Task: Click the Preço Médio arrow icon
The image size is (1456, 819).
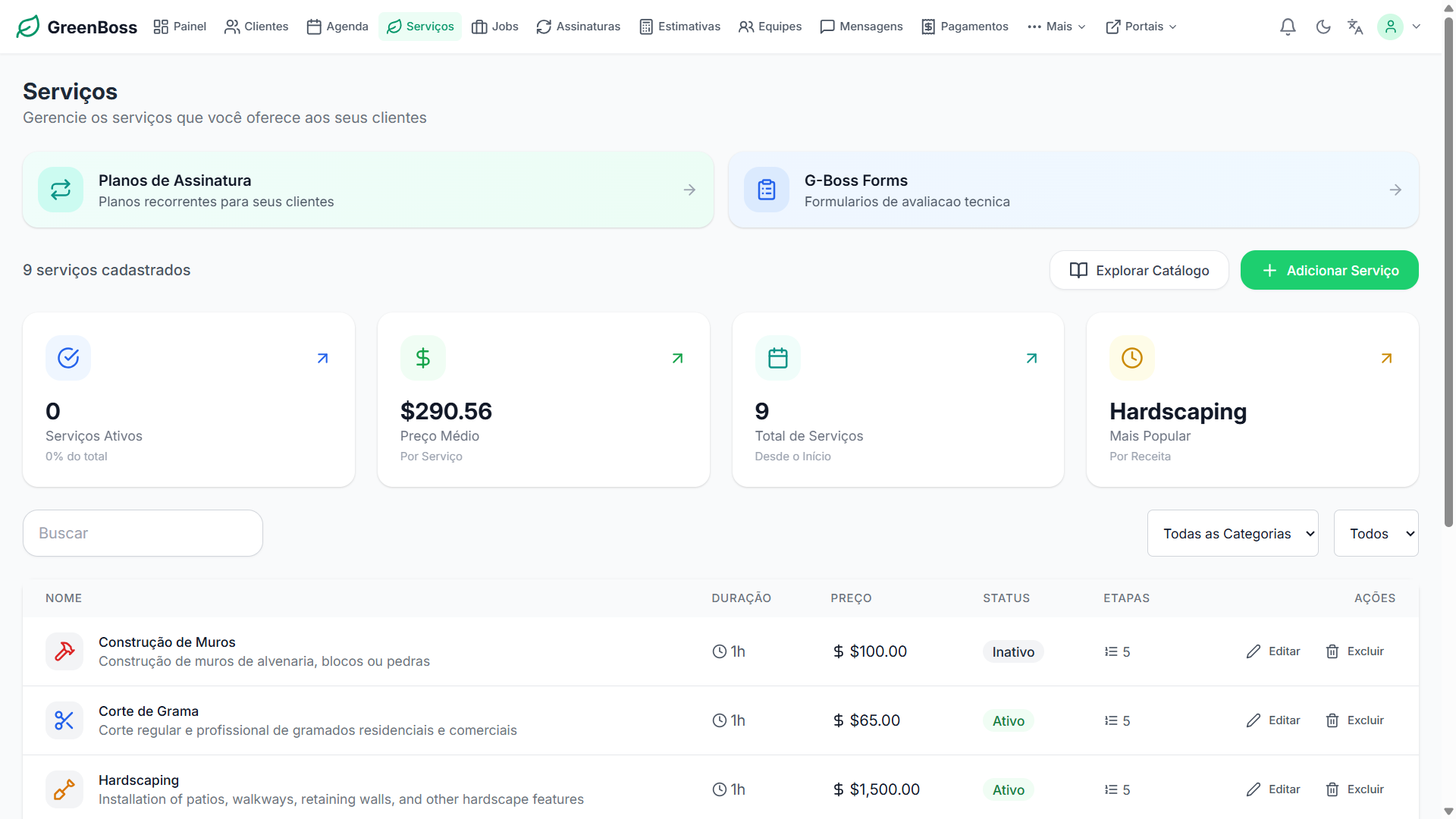Action: [677, 358]
